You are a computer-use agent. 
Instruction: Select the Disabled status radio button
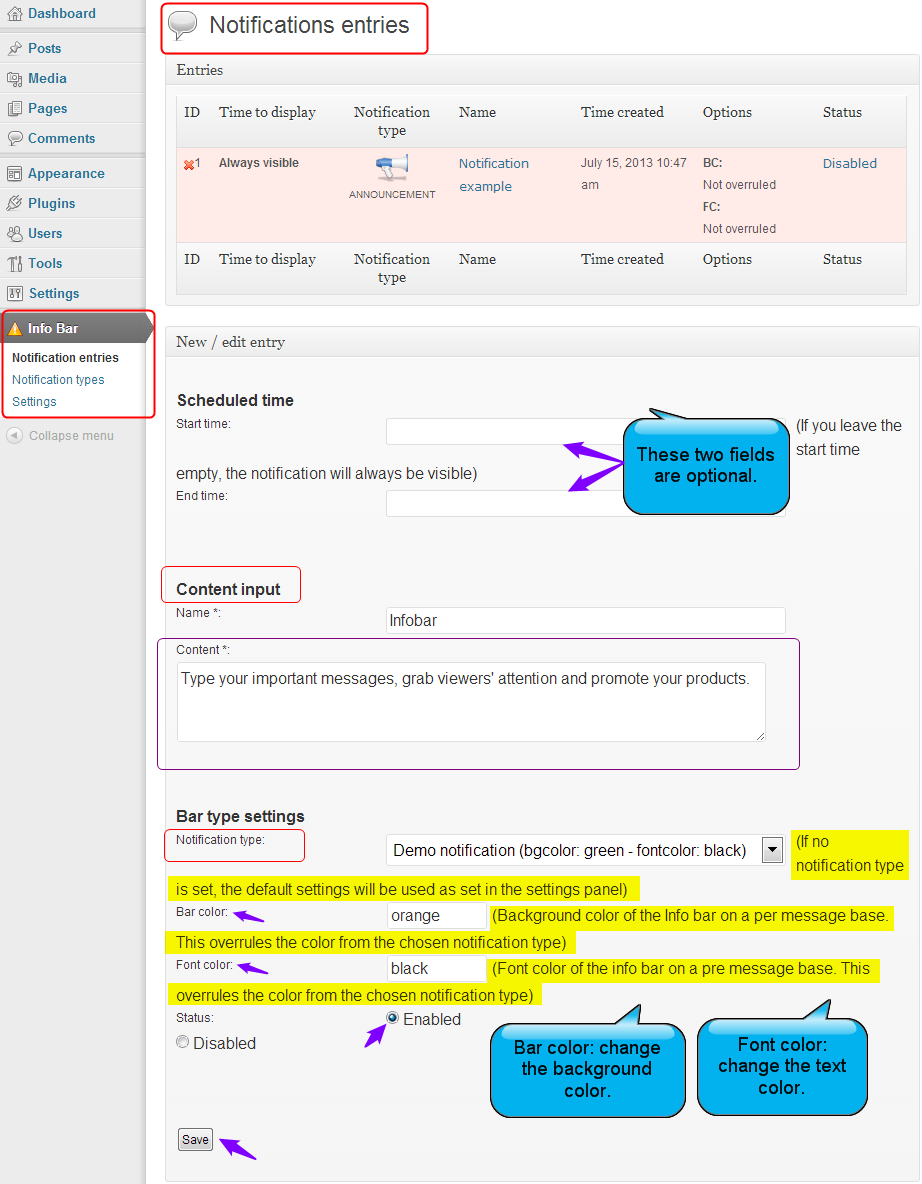coord(182,1042)
